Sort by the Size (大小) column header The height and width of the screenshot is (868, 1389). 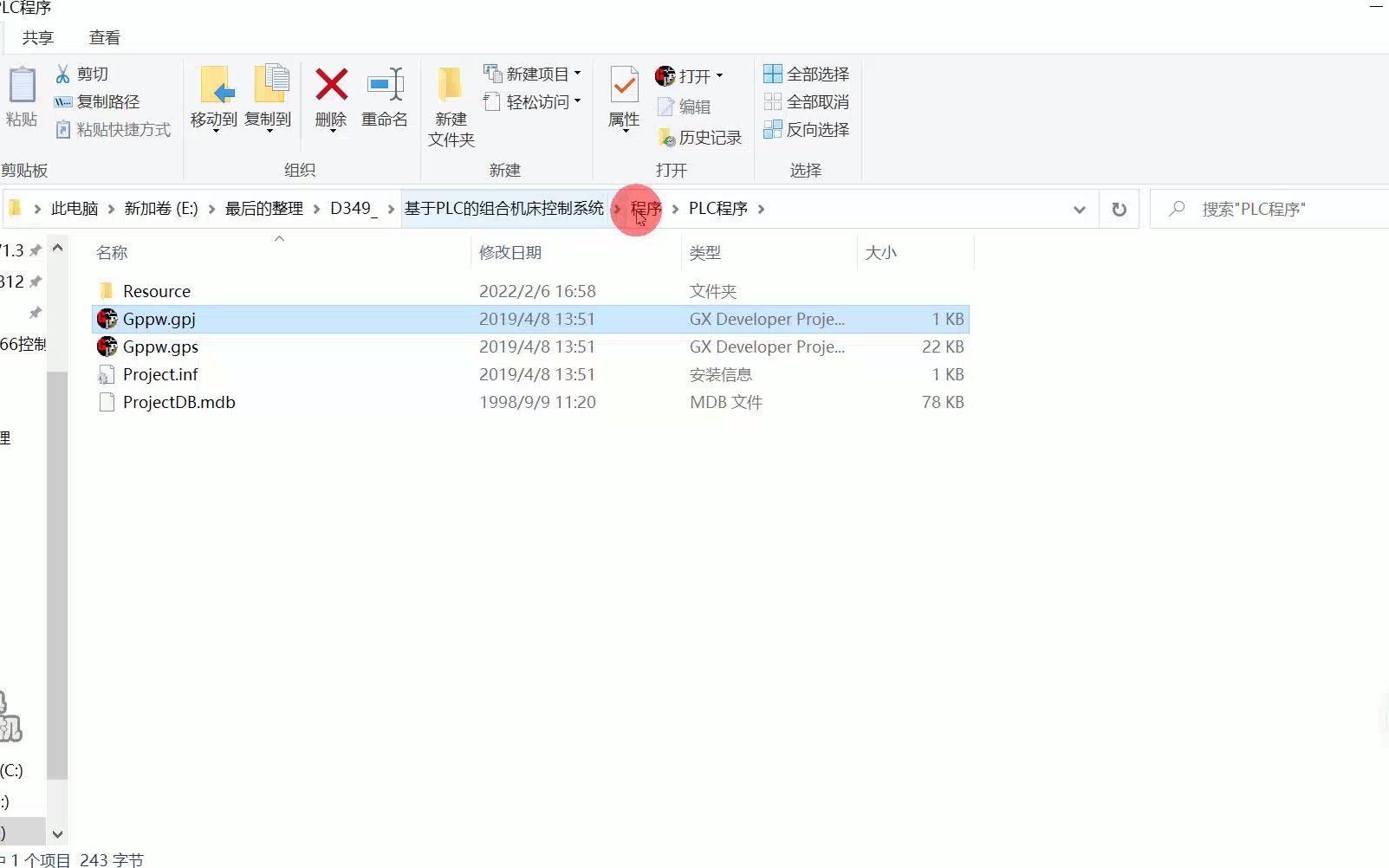(x=881, y=252)
